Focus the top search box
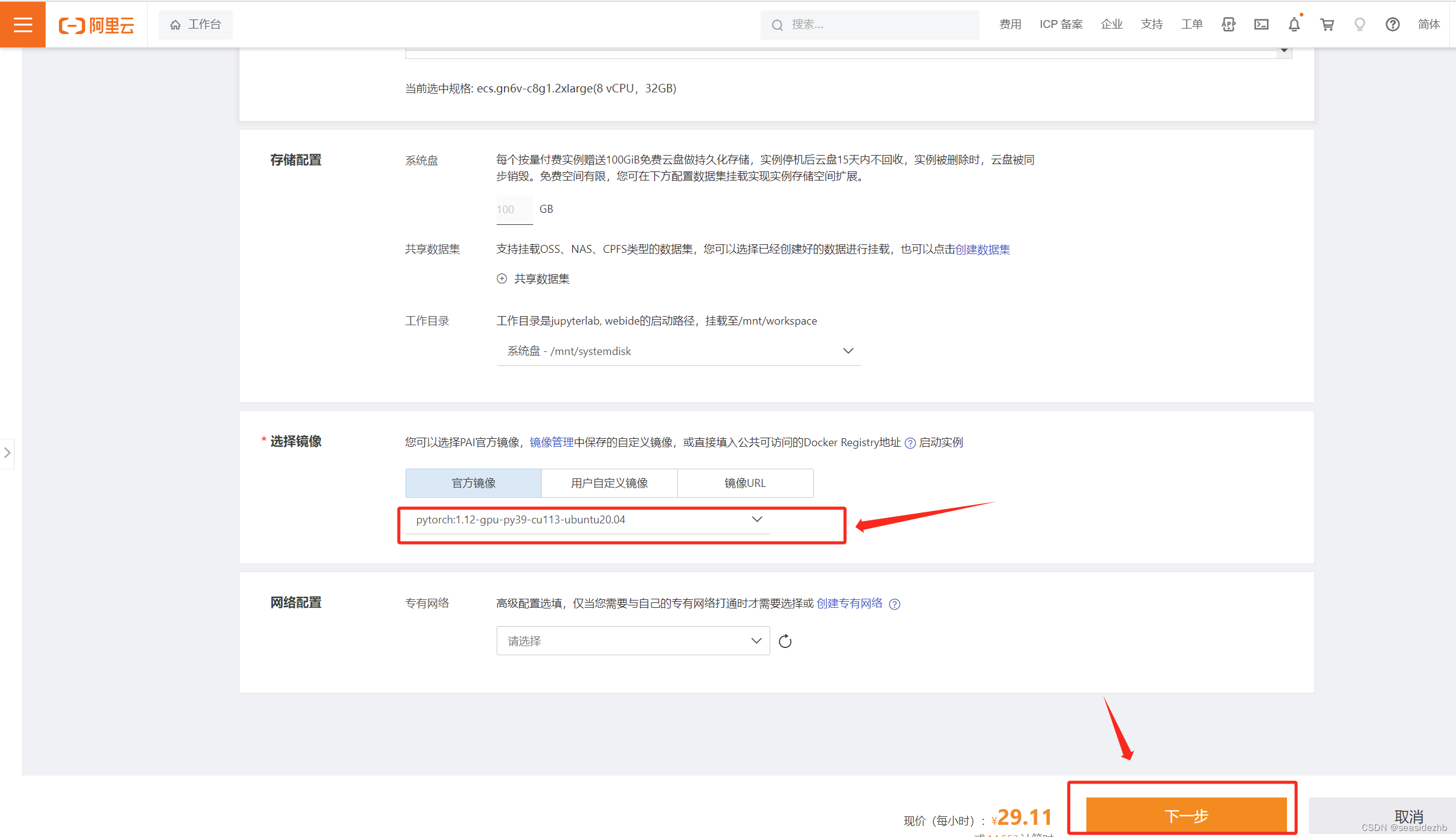Screen dimensions: 1456x837 click(869, 25)
